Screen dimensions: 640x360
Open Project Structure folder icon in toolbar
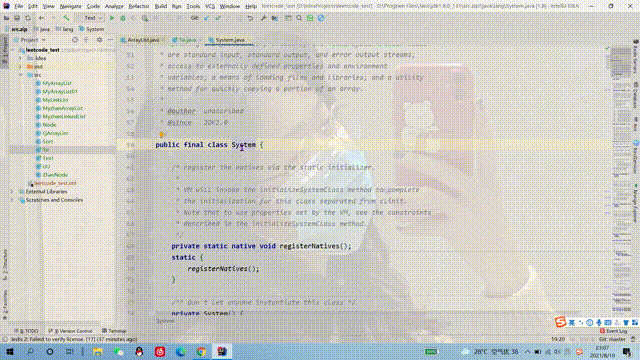point(275,18)
